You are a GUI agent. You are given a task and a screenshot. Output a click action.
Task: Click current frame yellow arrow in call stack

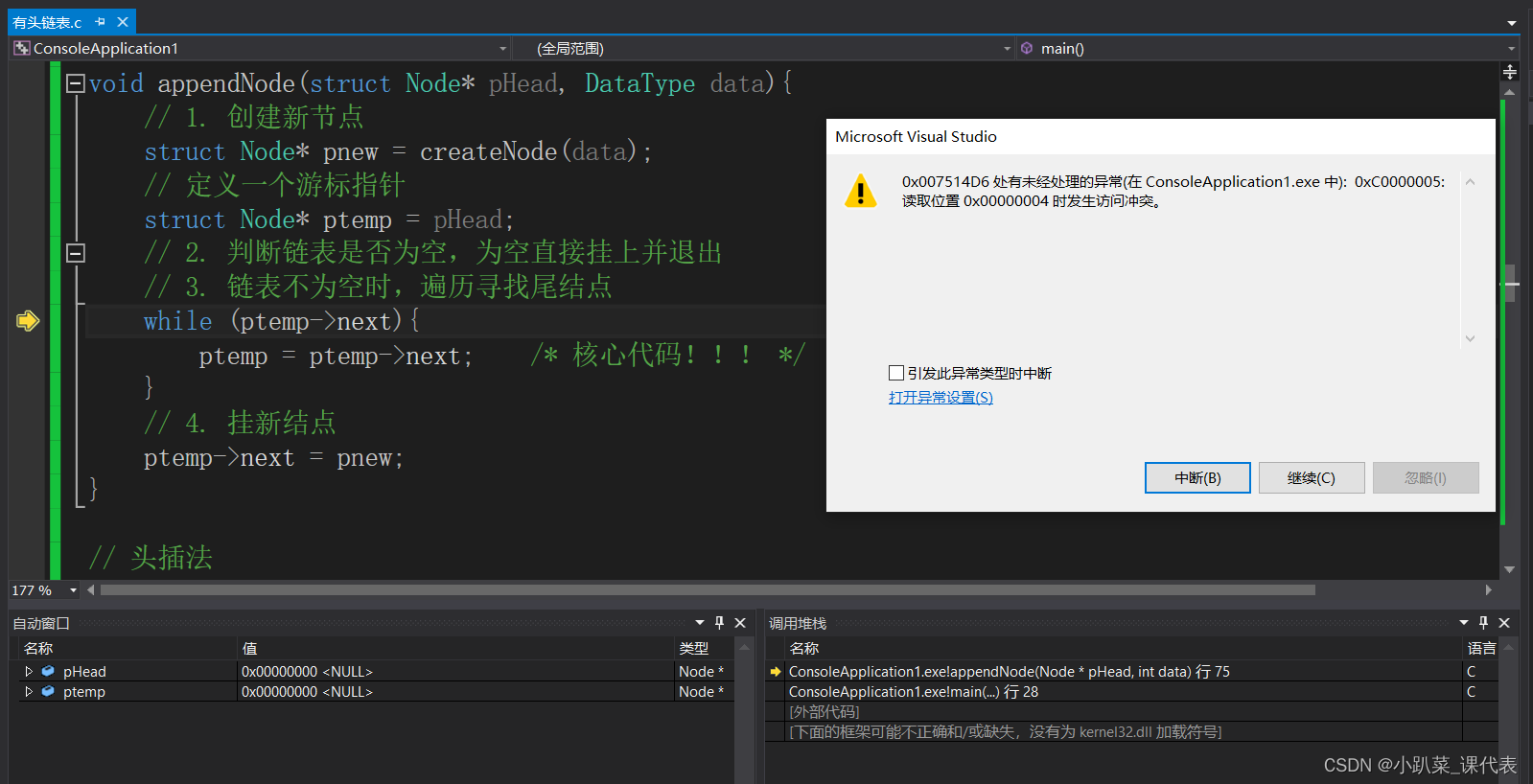click(776, 672)
